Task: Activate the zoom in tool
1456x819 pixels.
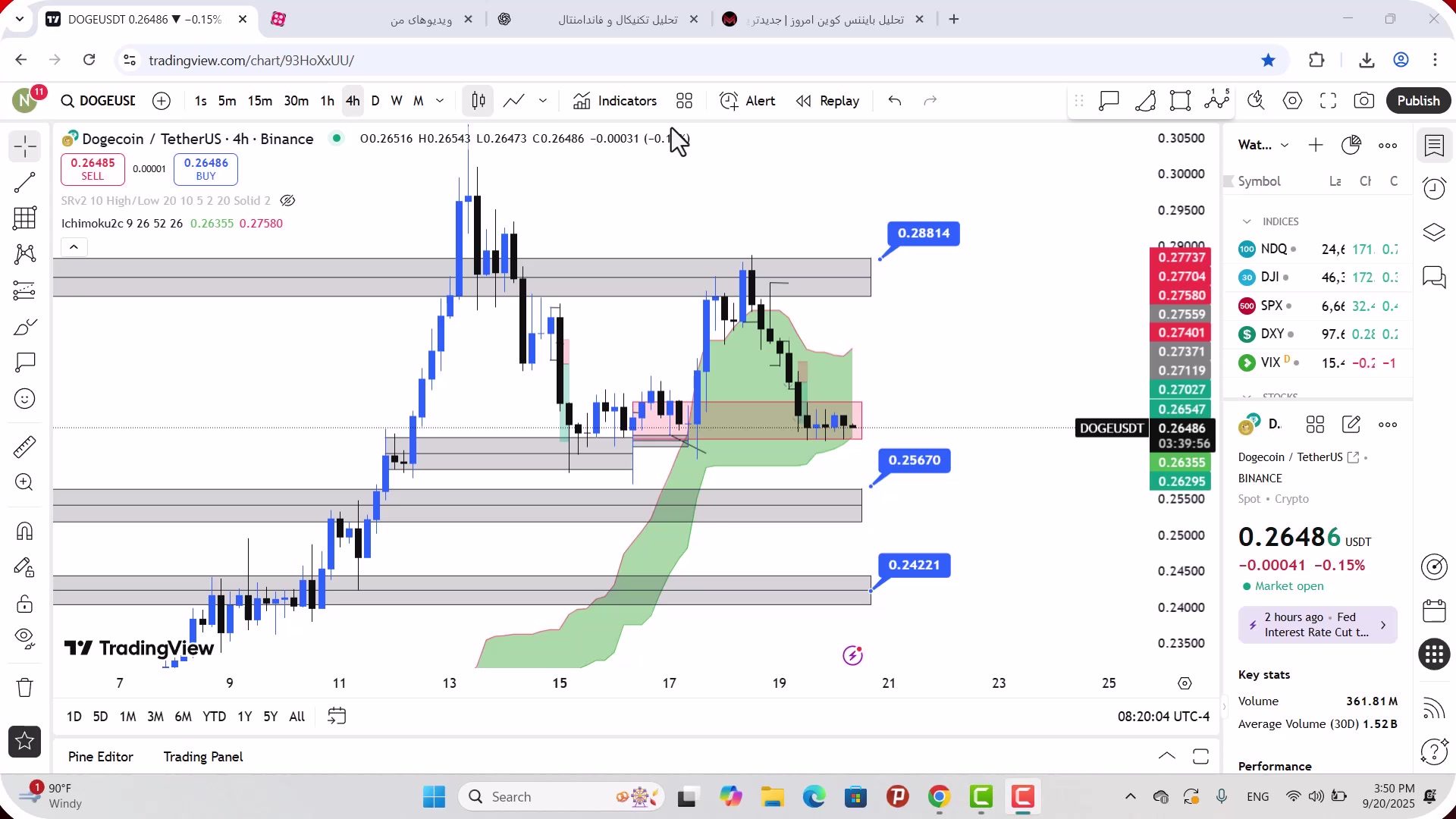Action: pos(25,483)
